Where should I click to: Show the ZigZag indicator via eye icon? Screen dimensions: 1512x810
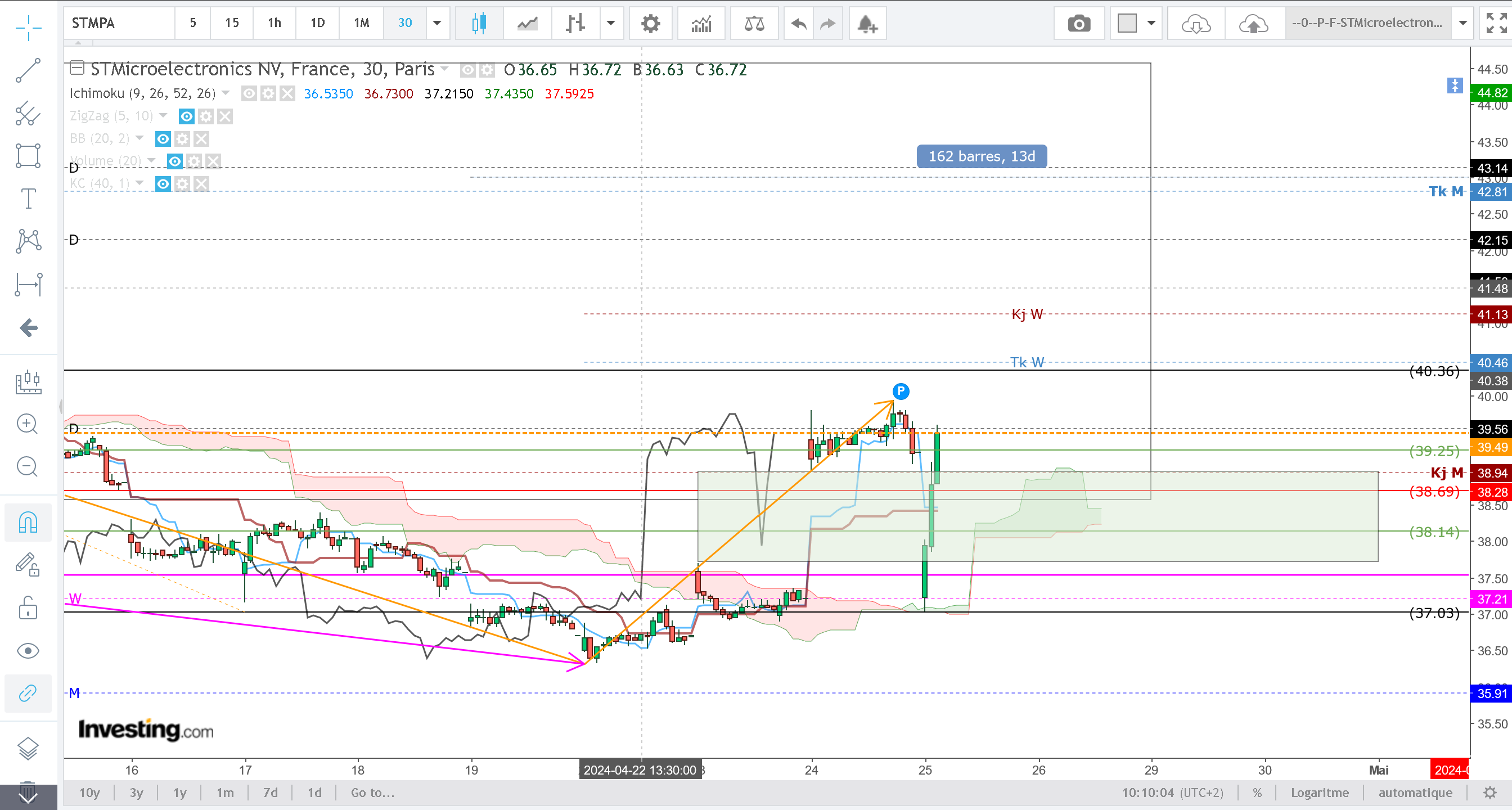click(187, 116)
